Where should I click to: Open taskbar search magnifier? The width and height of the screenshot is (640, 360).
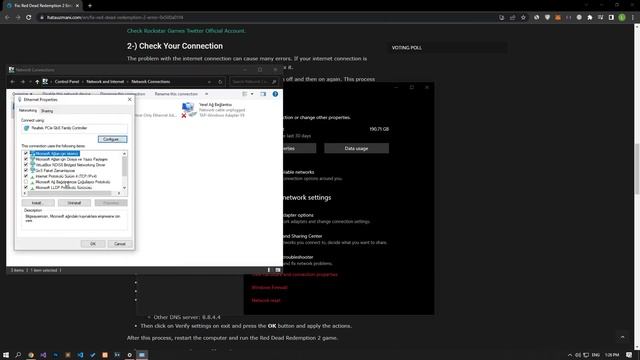click(18, 355)
